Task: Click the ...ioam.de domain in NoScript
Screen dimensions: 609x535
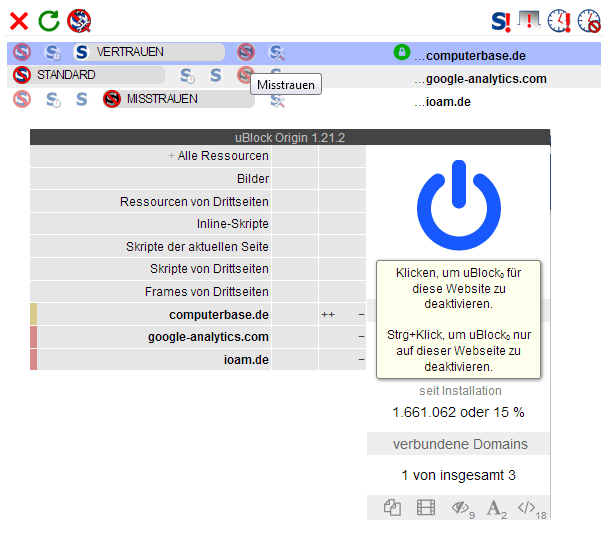Action: [442, 102]
